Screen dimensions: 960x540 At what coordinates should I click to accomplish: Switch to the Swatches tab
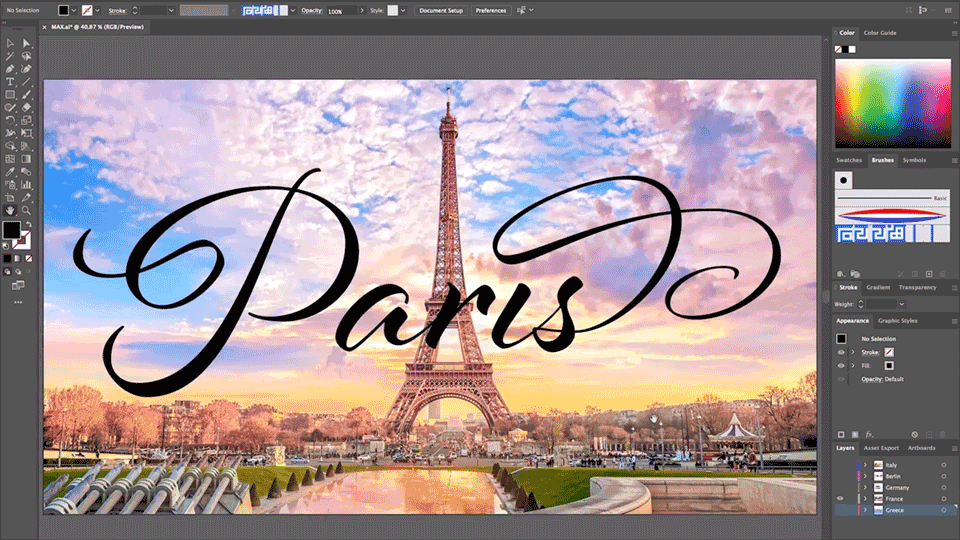(849, 160)
